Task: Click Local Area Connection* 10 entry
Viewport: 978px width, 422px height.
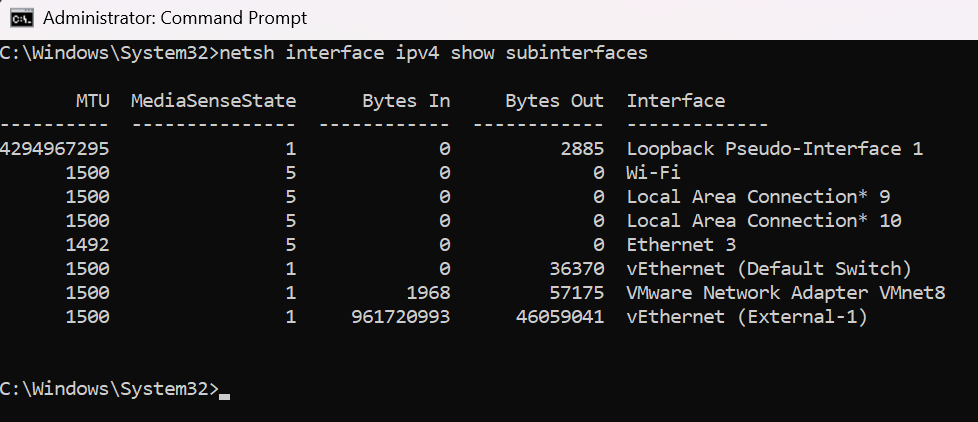Action: click(x=764, y=221)
